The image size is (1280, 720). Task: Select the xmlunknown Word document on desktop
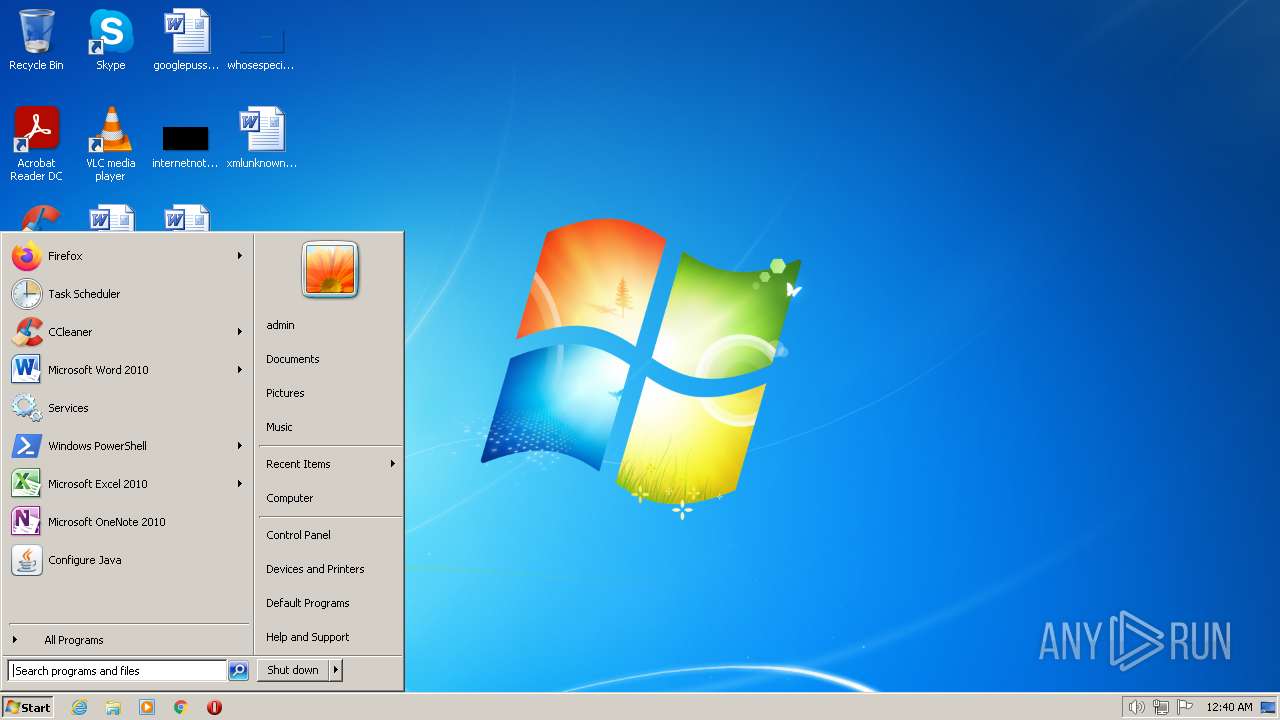pyautogui.click(x=261, y=138)
